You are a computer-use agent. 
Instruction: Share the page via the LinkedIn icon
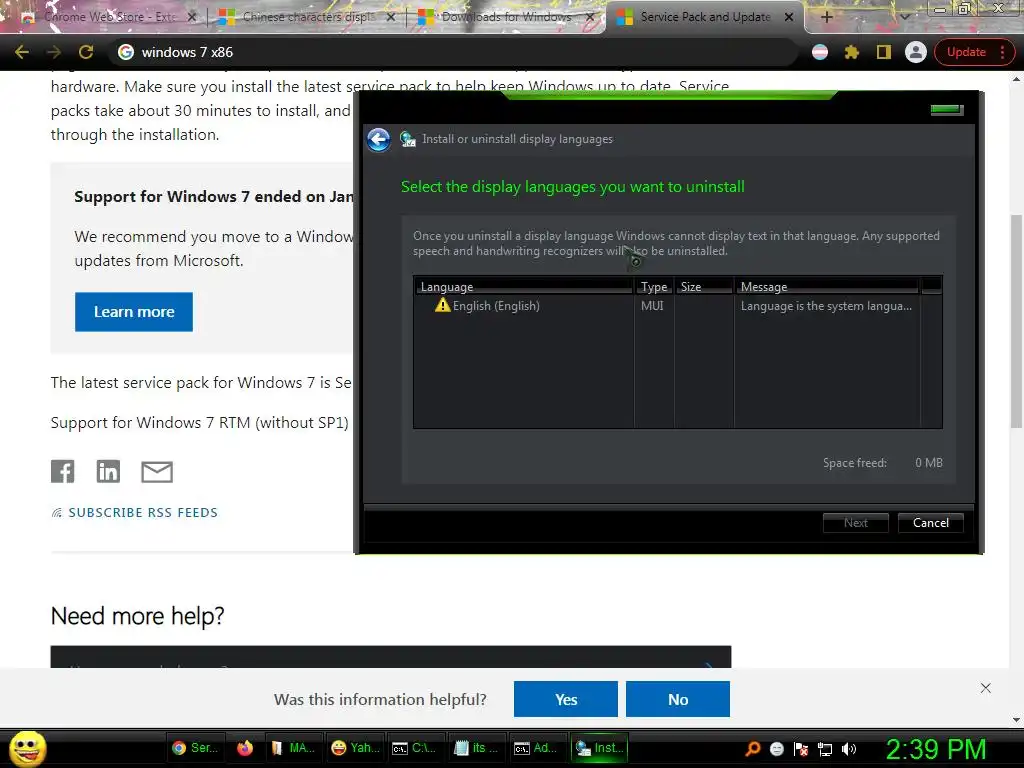[x=108, y=472]
